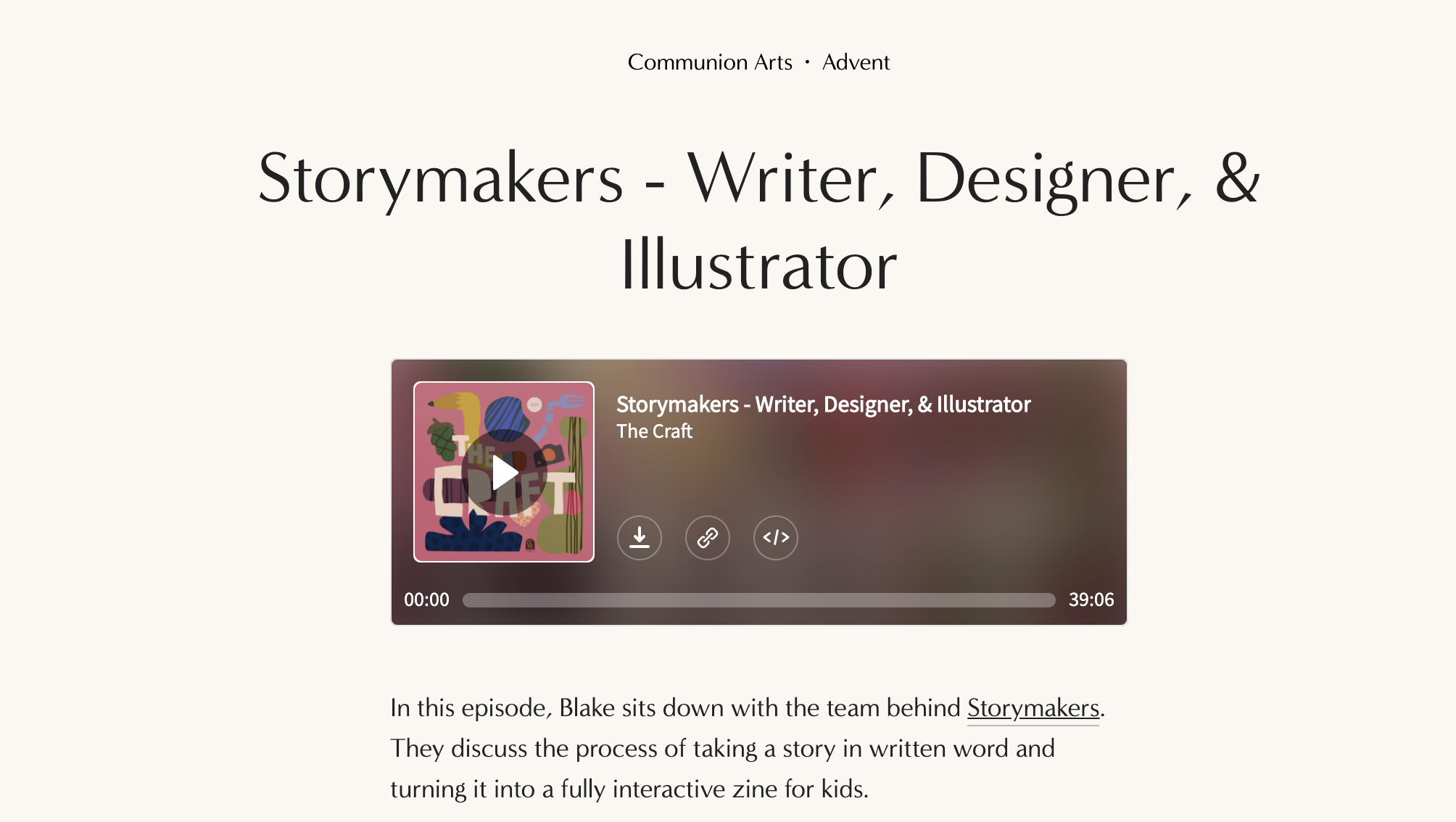
Task: Open the Communion Arts category link
Action: click(709, 62)
